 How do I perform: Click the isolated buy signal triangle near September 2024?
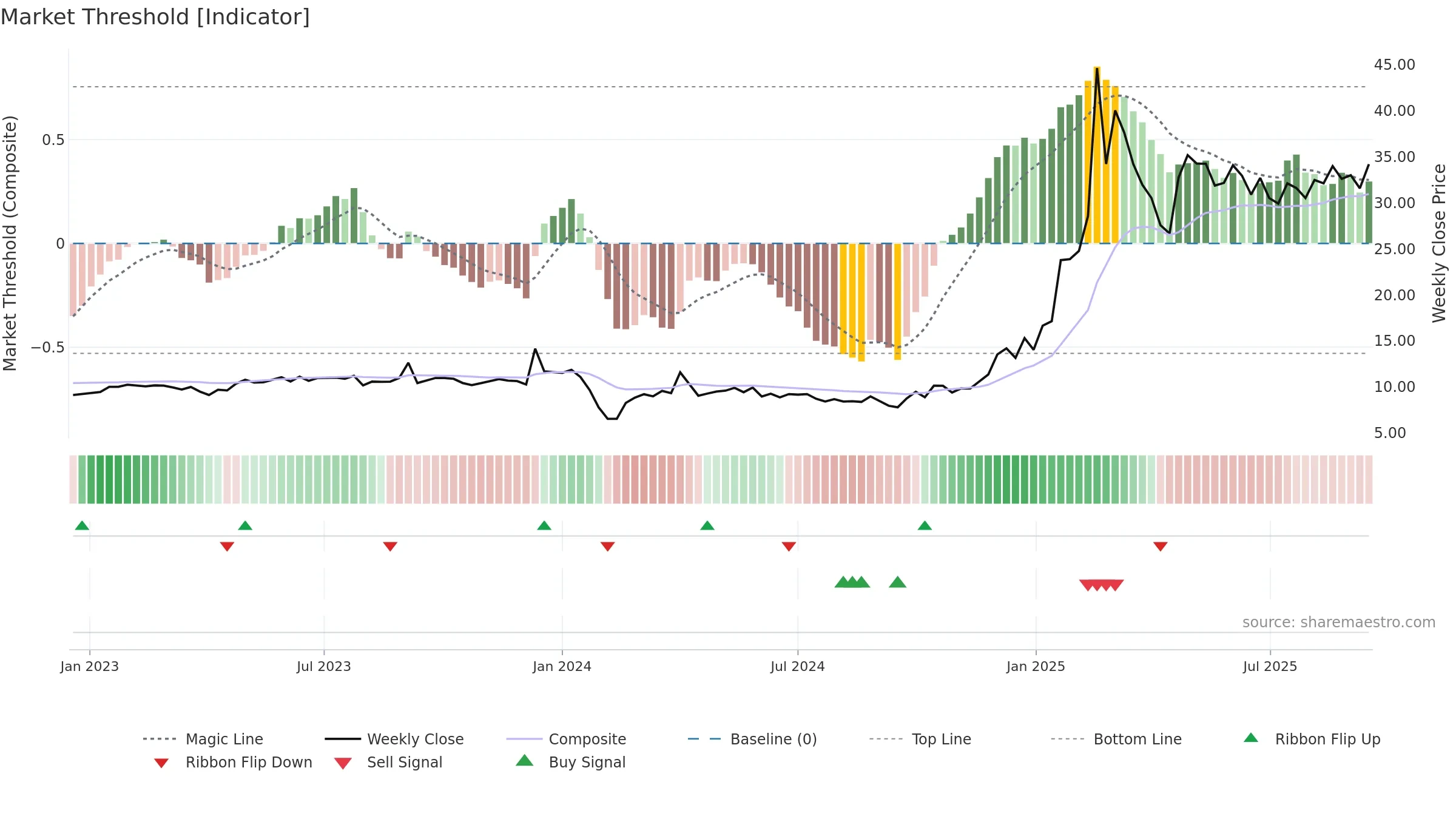point(898,582)
